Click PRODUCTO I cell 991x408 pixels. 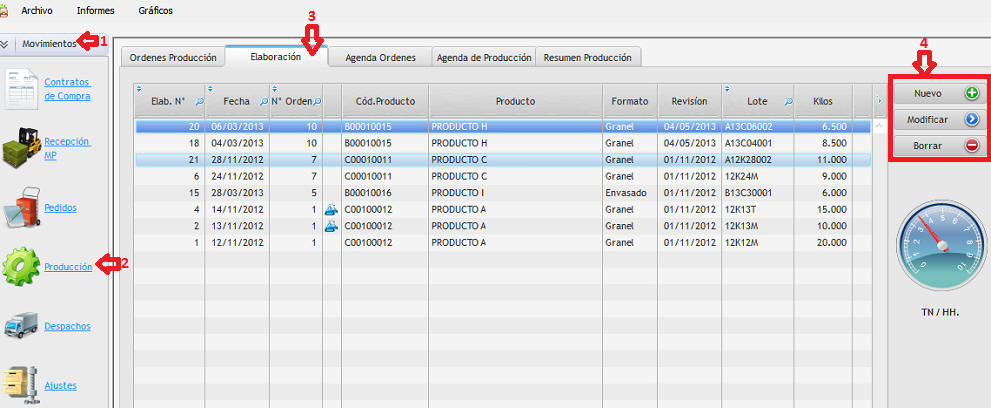[515, 193]
